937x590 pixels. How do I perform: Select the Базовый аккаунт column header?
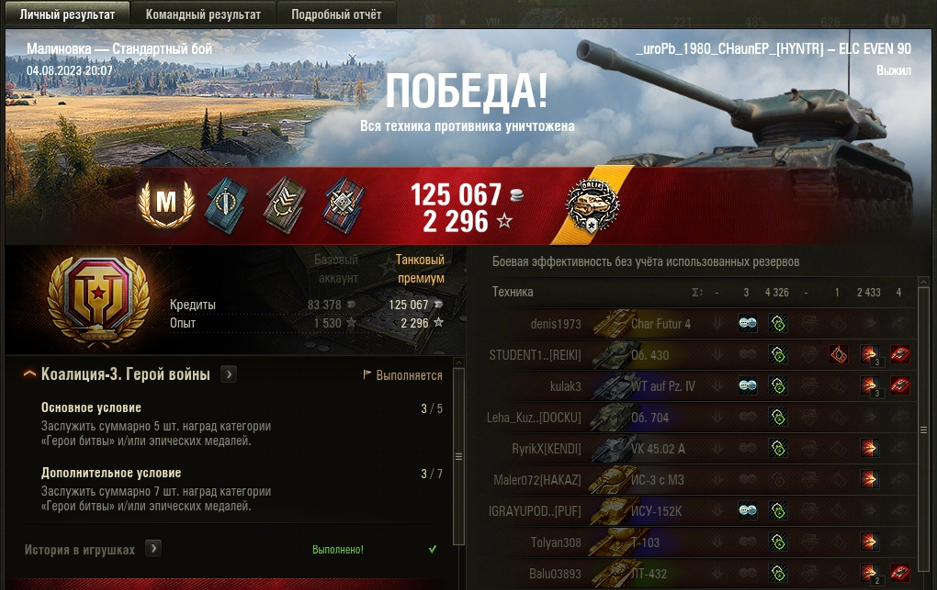point(336,268)
